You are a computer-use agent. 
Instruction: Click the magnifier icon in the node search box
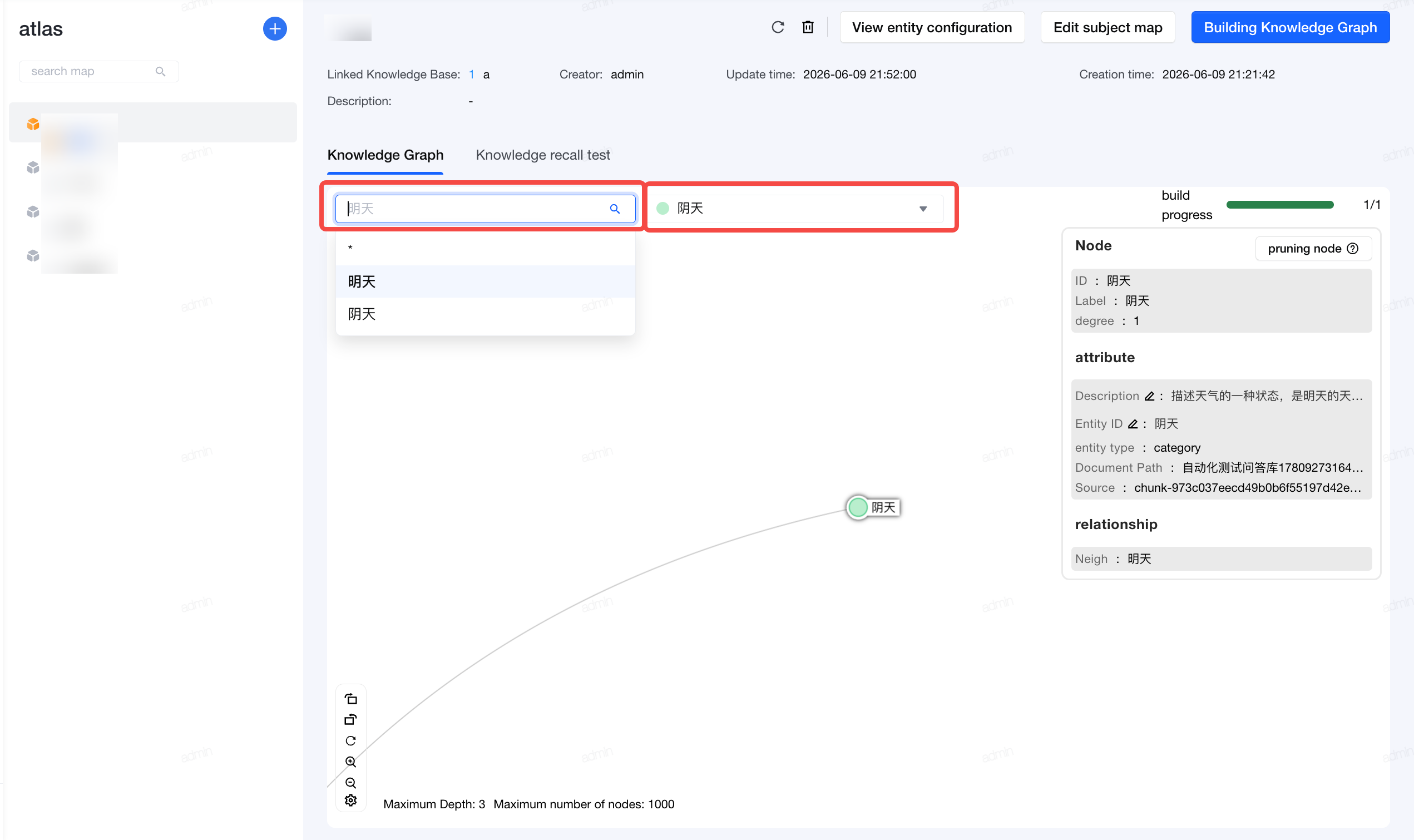615,209
